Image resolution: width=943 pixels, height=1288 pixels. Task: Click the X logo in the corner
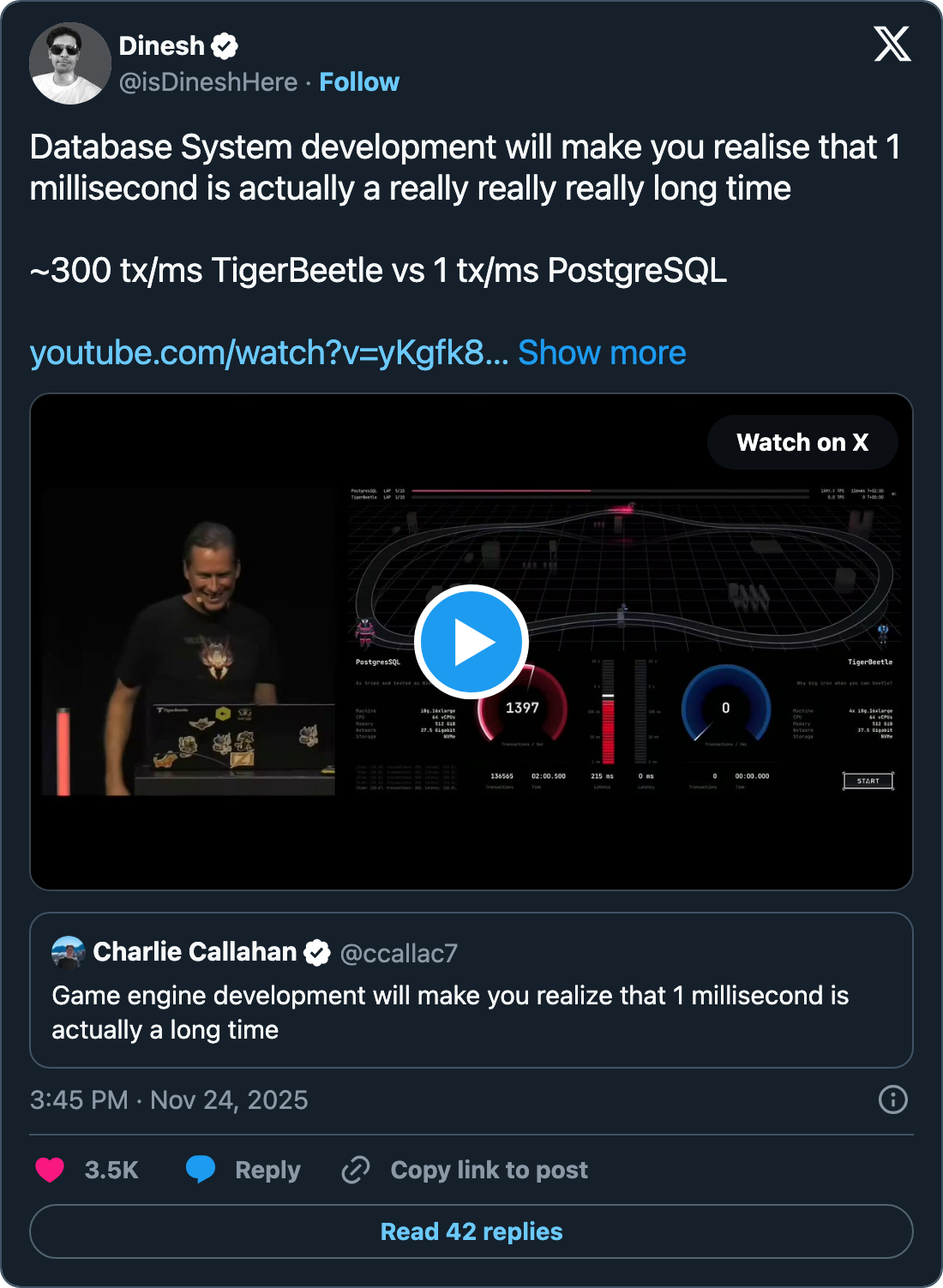[x=892, y=44]
